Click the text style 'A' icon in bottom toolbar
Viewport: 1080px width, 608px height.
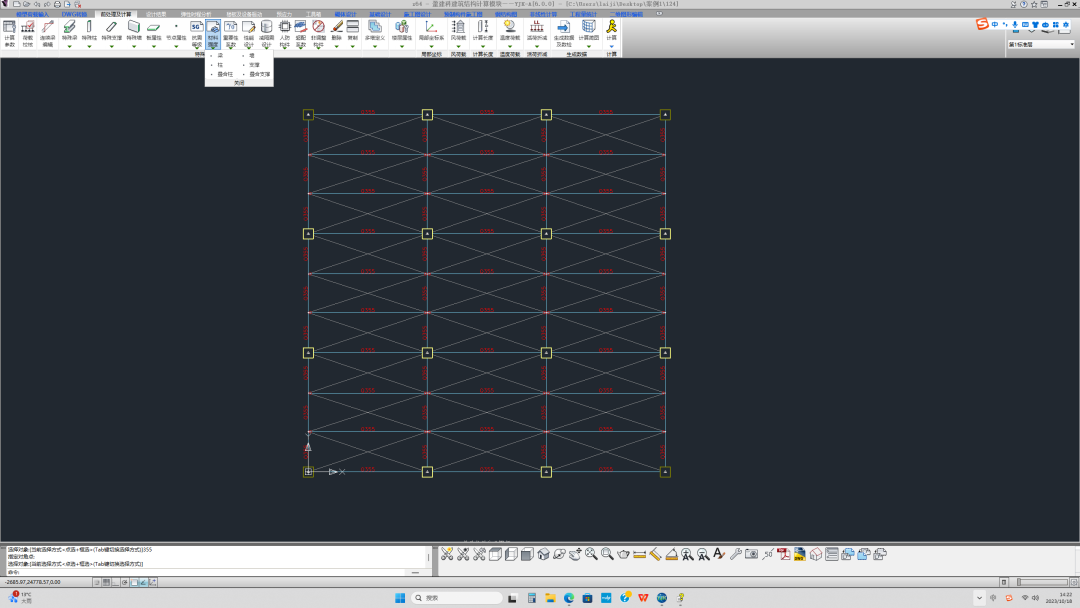[719, 554]
